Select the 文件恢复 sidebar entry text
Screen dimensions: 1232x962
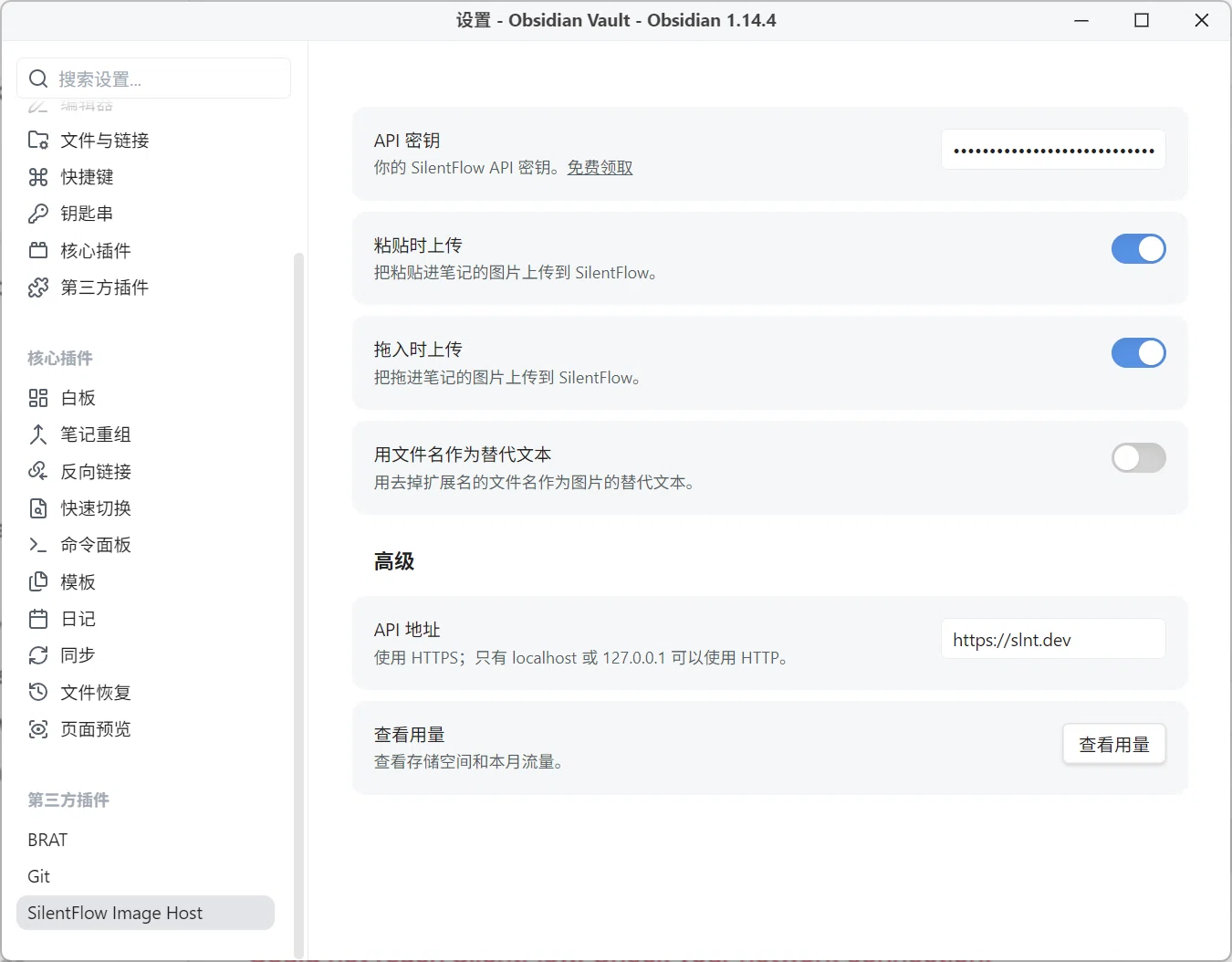pos(96,692)
